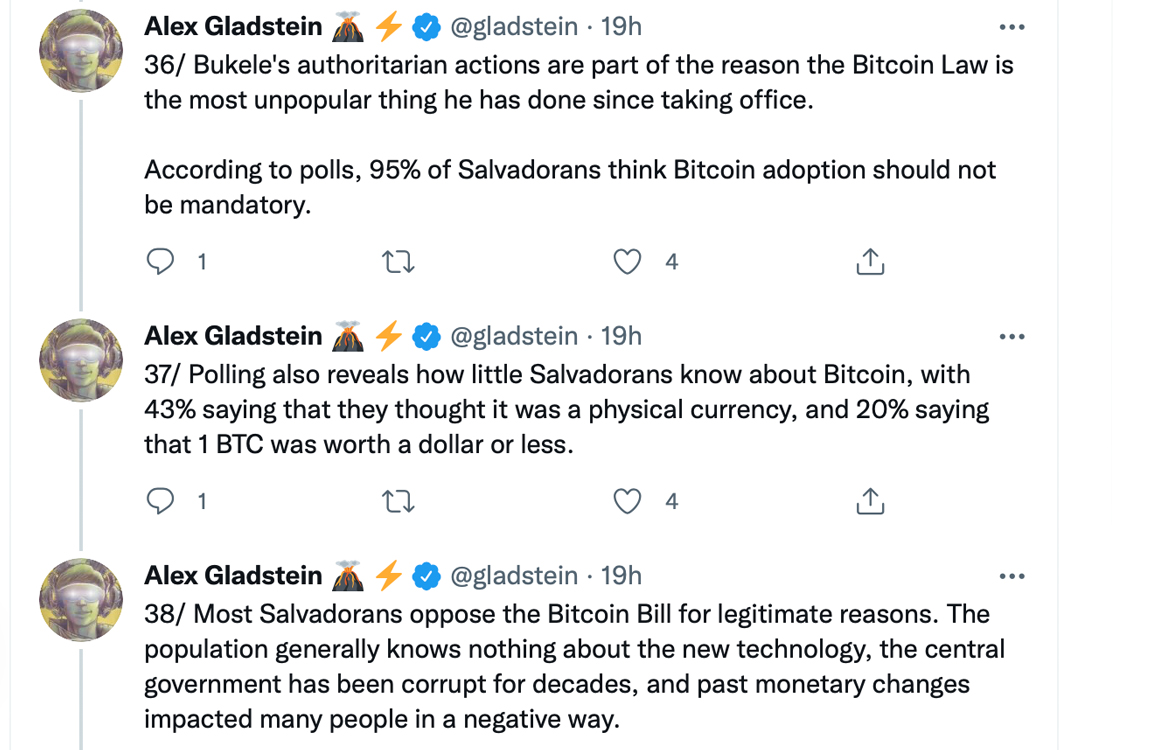Open more options for tweet 38
1150x750 pixels.
[x=1012, y=577]
